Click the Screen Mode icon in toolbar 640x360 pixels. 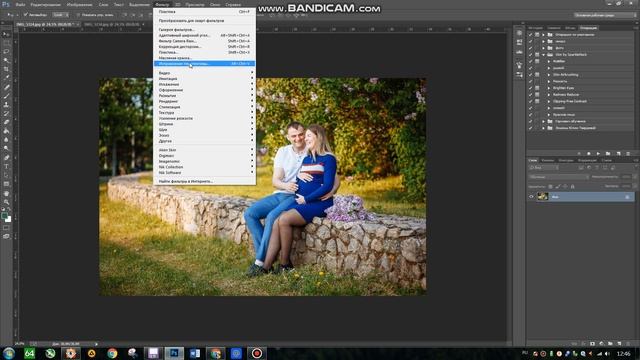6,236
